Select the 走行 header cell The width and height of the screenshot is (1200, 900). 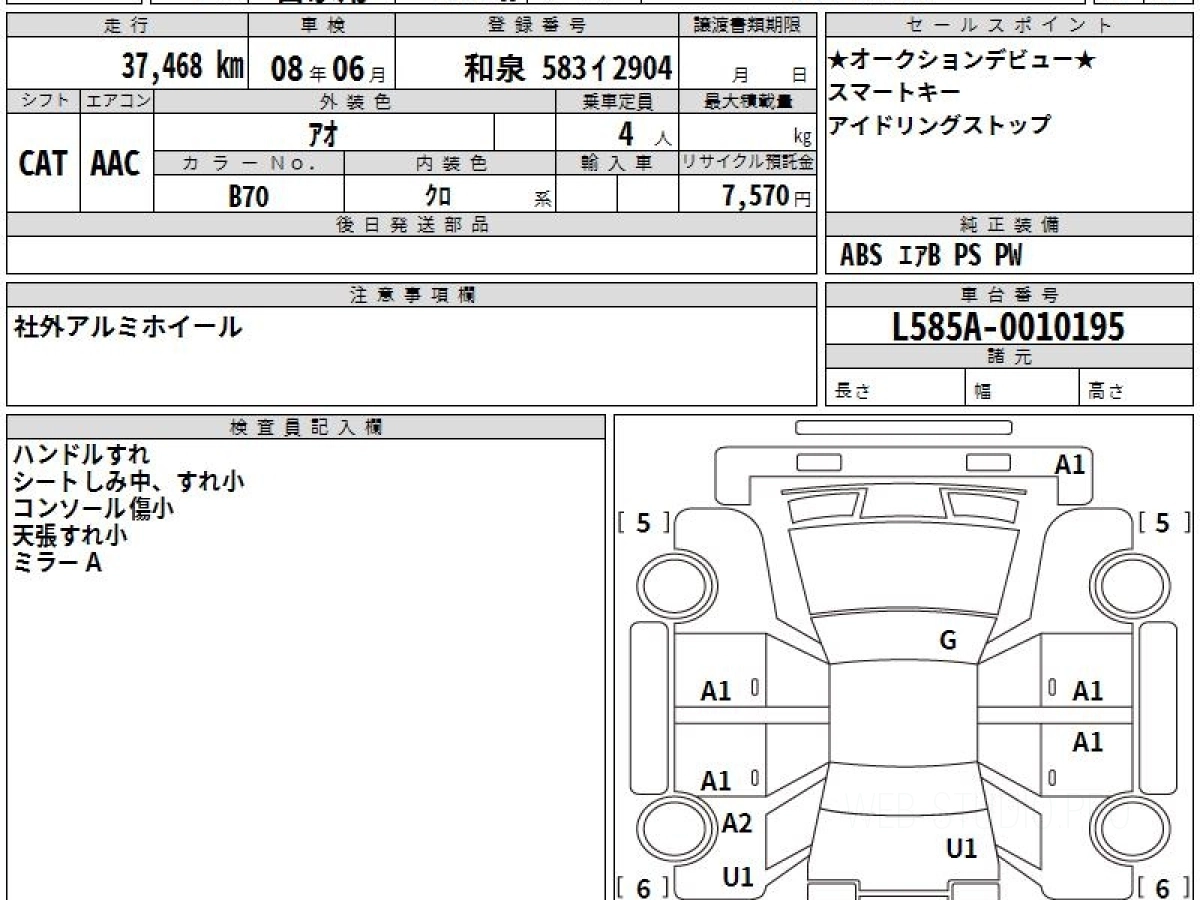tap(127, 26)
